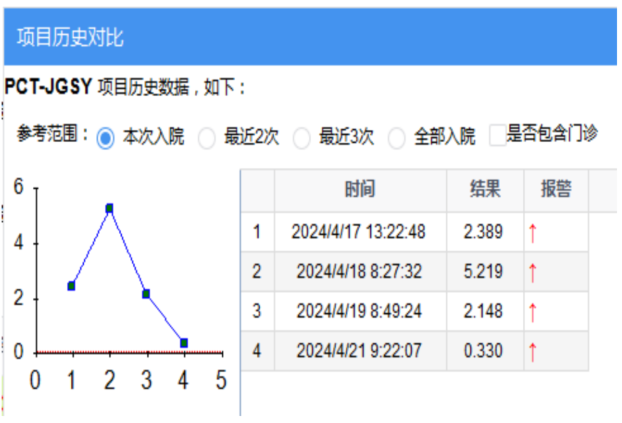Click the 报警 column header
Image resolution: width=622 pixels, height=423 pixels.
[556, 190]
